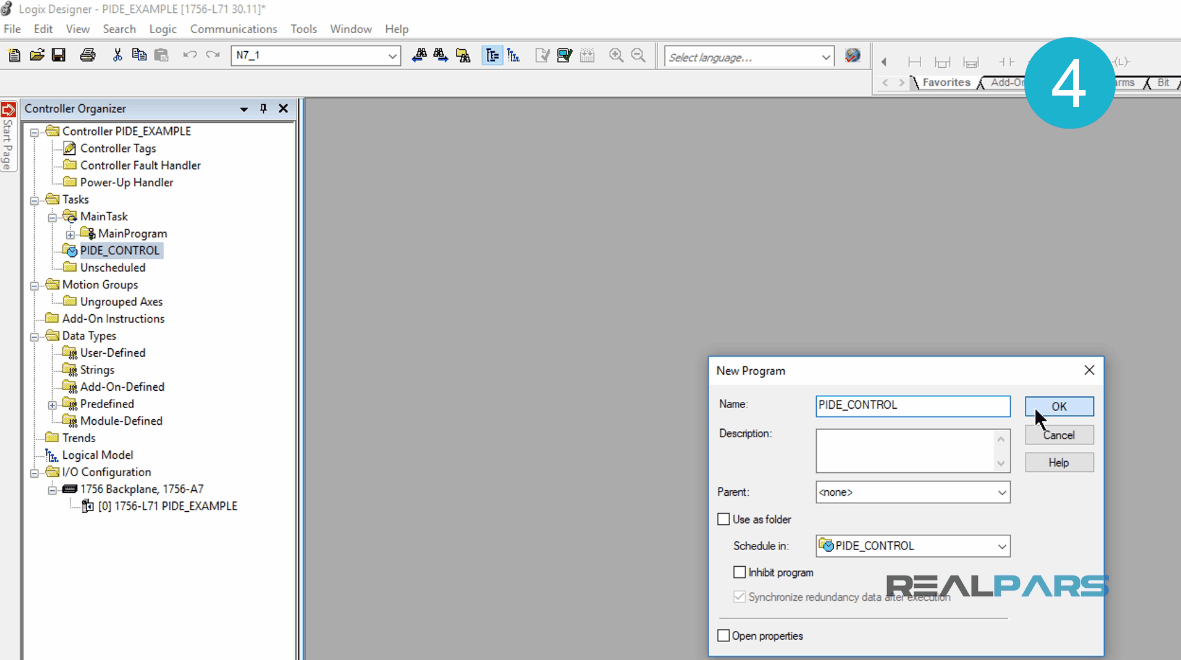Insert a branch level from instruction toolbar
1181x660 pixels.
pos(971,62)
